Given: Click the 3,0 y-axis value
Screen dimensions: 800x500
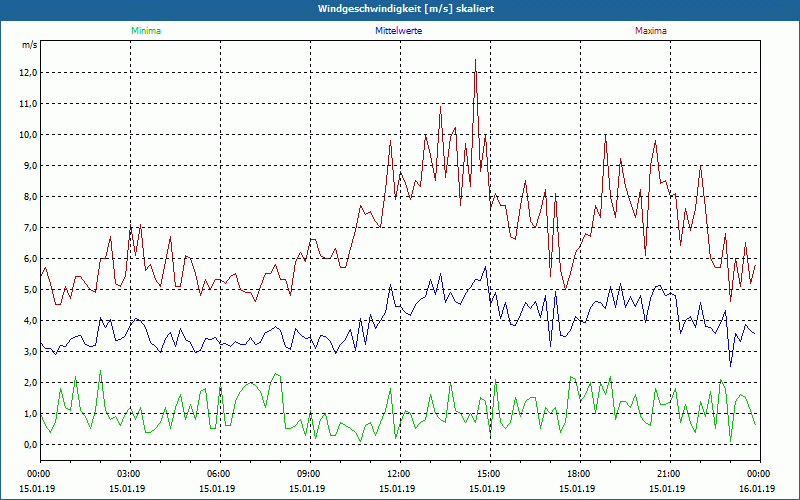Looking at the screenshot, I should (x=31, y=352).
